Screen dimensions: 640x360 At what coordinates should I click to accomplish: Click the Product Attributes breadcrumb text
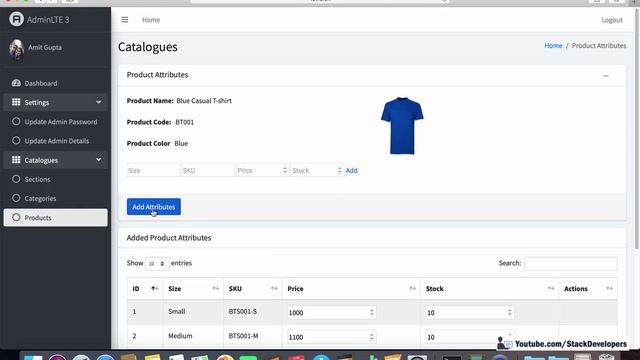(599, 45)
